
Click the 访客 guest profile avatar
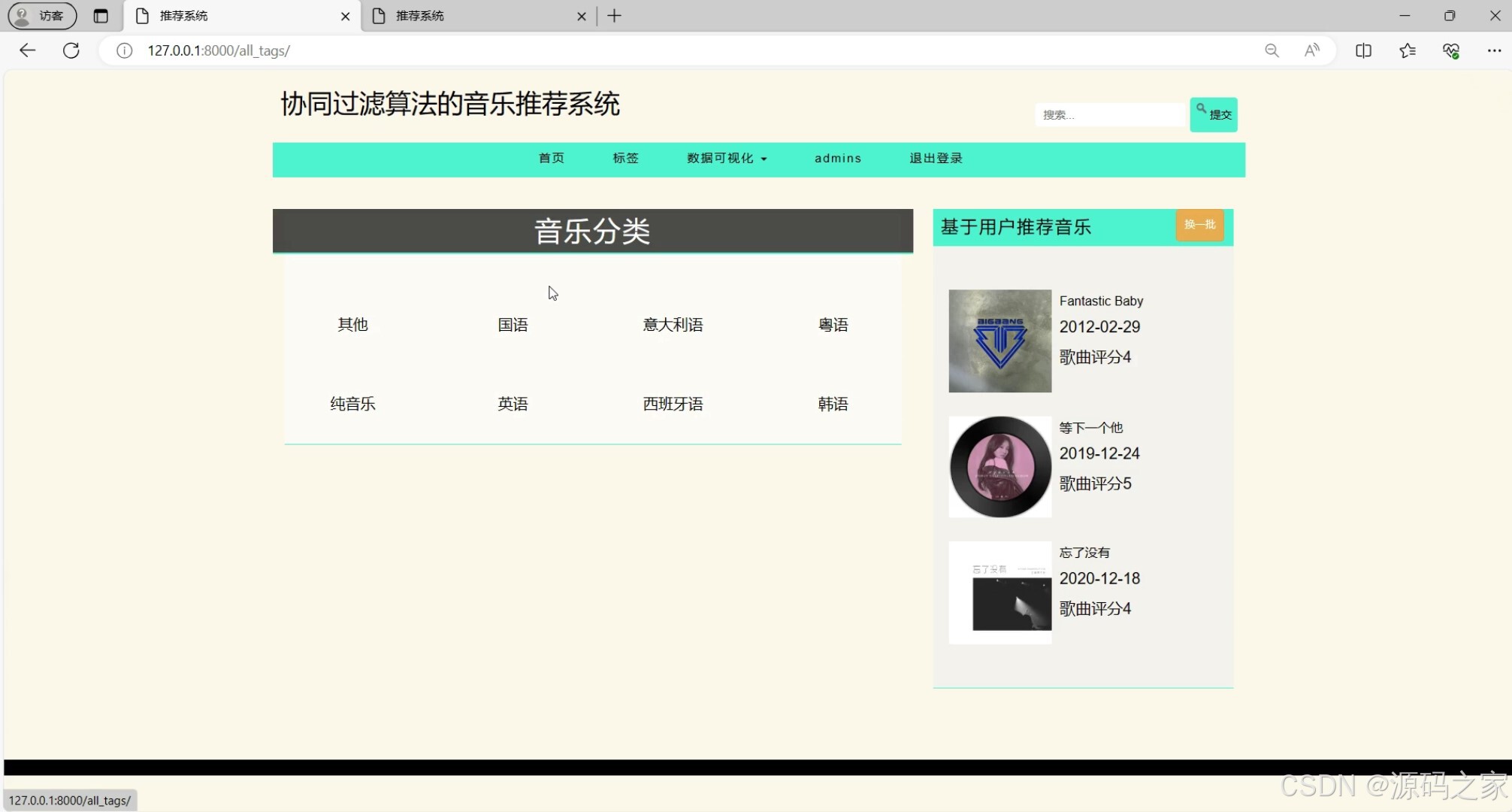(23, 16)
